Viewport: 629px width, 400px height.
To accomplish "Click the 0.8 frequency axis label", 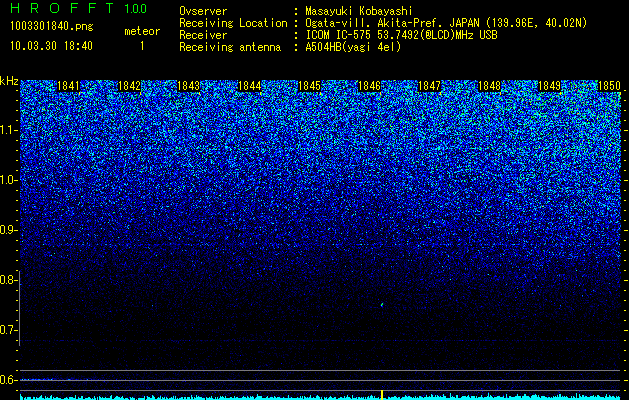I will 8,280.
